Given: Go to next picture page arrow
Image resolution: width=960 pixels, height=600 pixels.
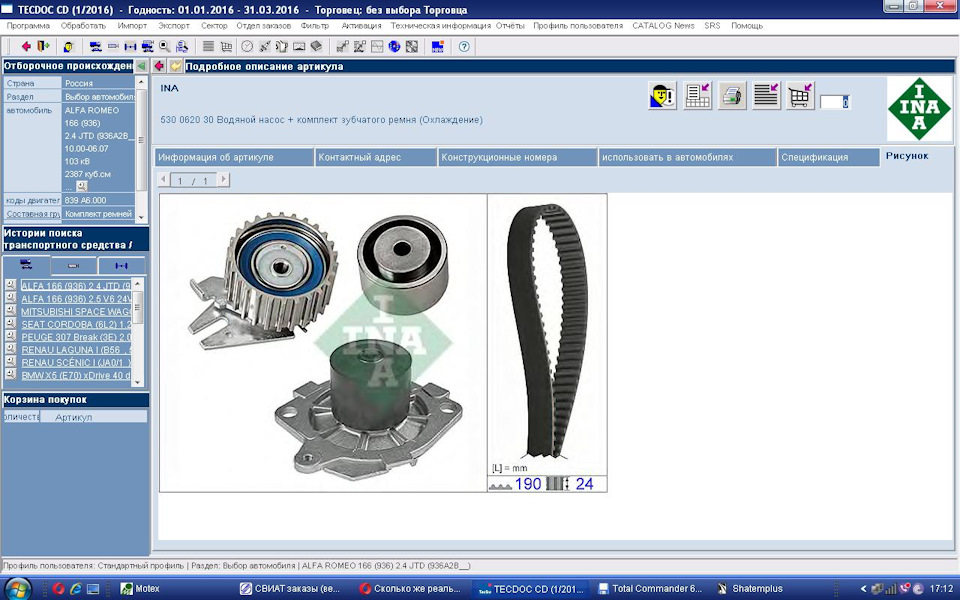Looking at the screenshot, I should coord(223,180).
